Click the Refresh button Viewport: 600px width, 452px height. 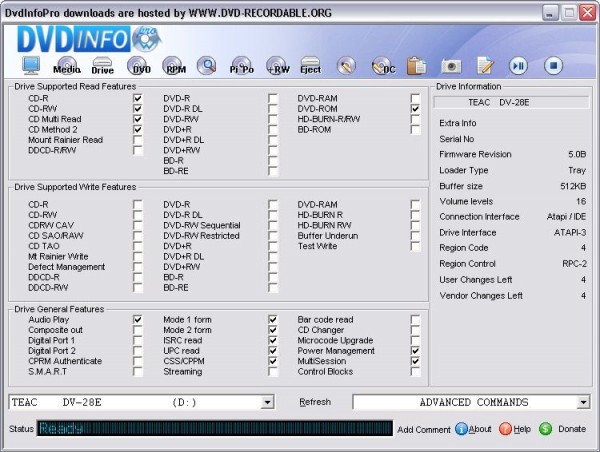coord(315,402)
